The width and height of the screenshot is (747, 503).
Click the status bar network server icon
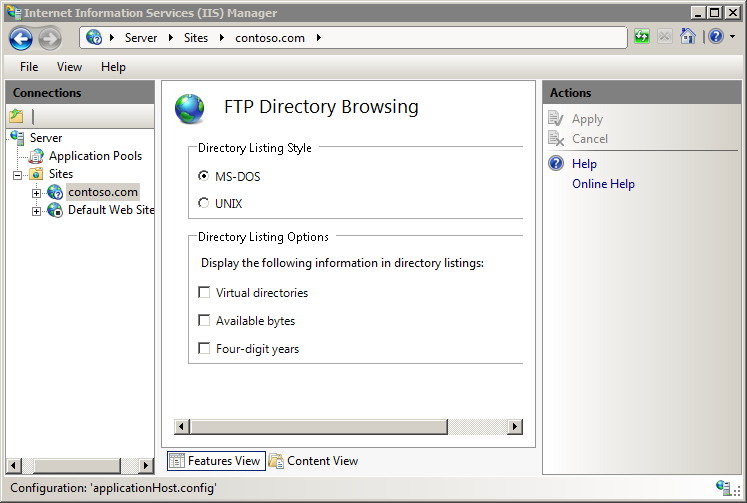click(723, 487)
